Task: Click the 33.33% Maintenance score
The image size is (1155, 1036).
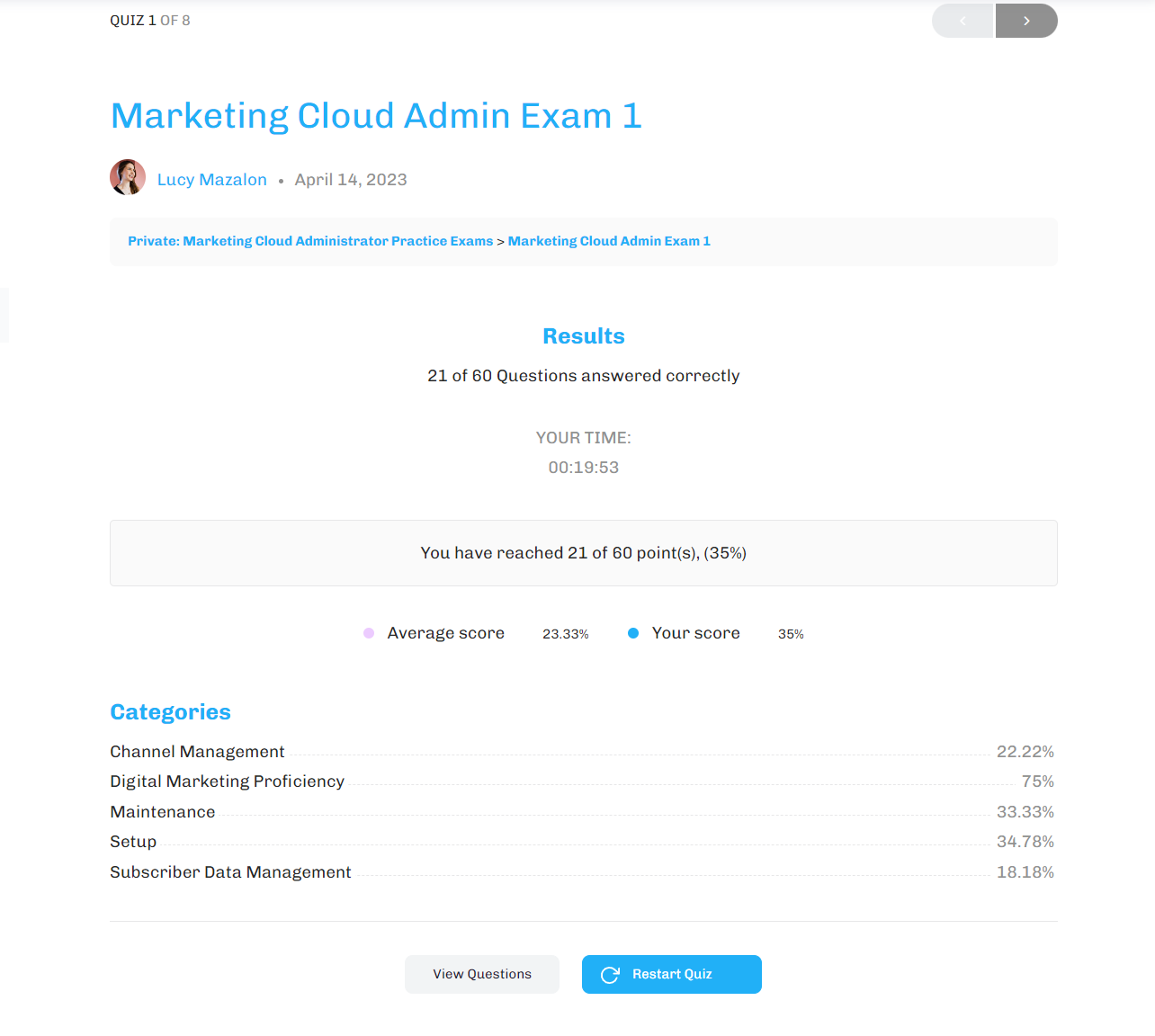Action: [x=1025, y=812]
